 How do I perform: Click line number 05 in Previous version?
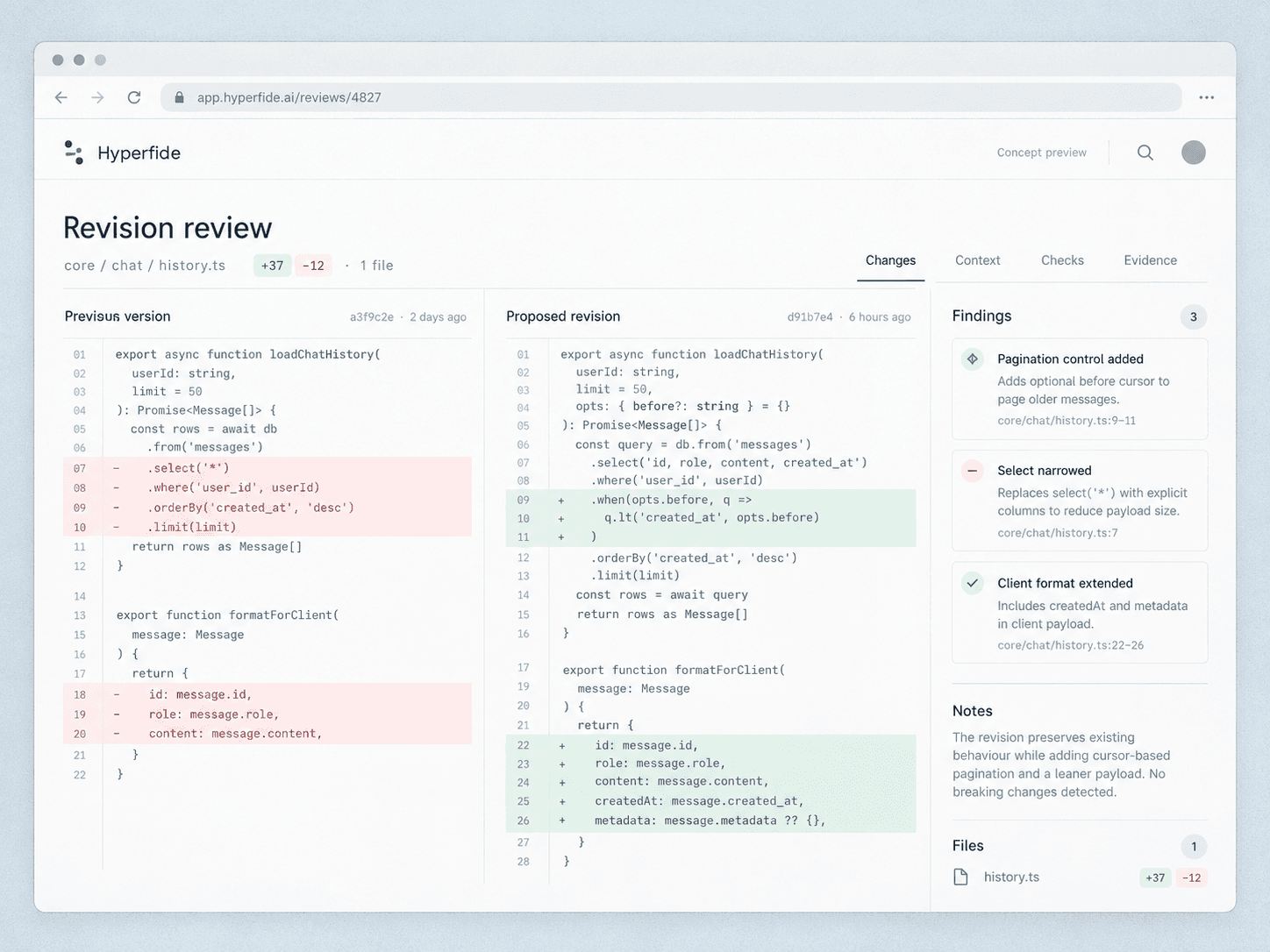point(80,430)
